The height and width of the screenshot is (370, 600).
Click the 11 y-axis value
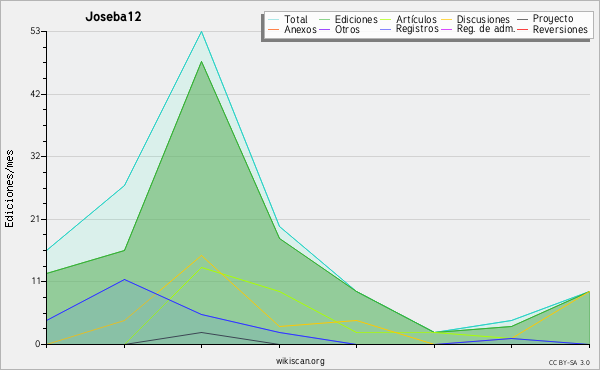(36, 281)
